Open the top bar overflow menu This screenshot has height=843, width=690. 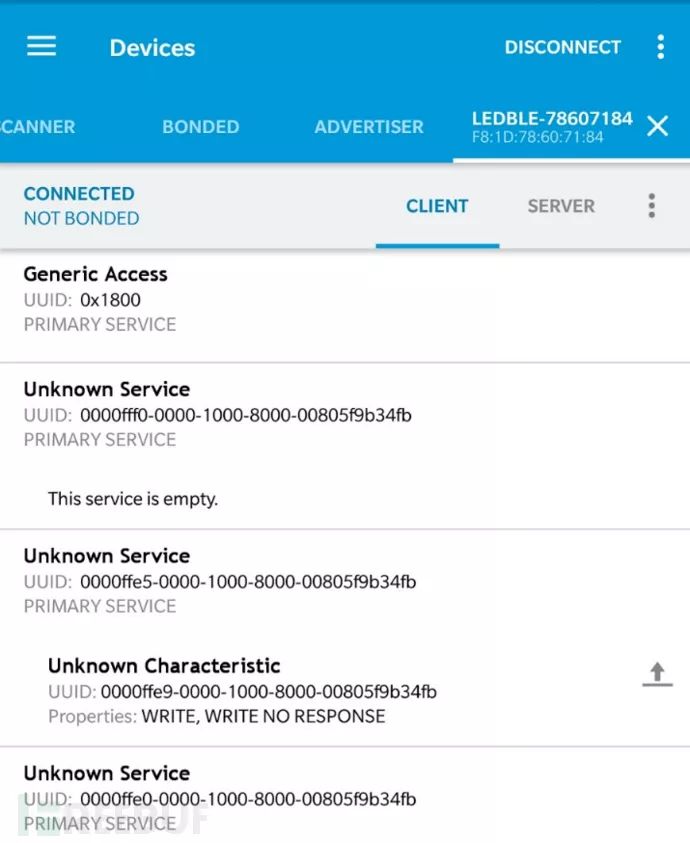[660, 47]
